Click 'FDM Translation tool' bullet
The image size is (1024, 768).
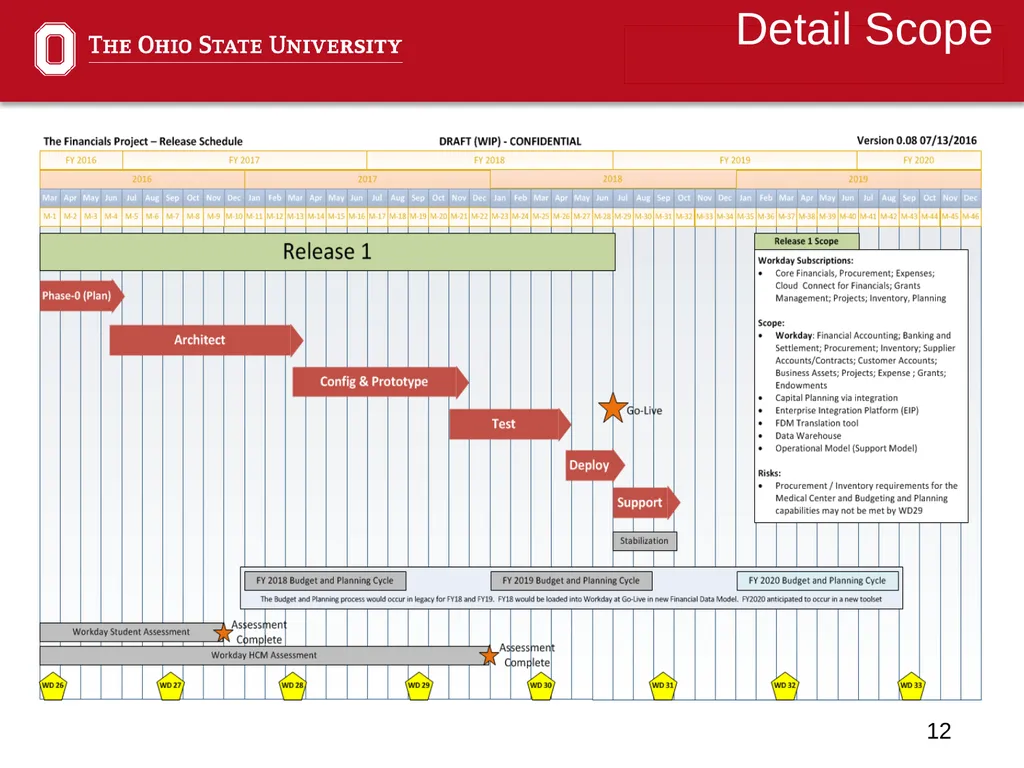coord(816,423)
